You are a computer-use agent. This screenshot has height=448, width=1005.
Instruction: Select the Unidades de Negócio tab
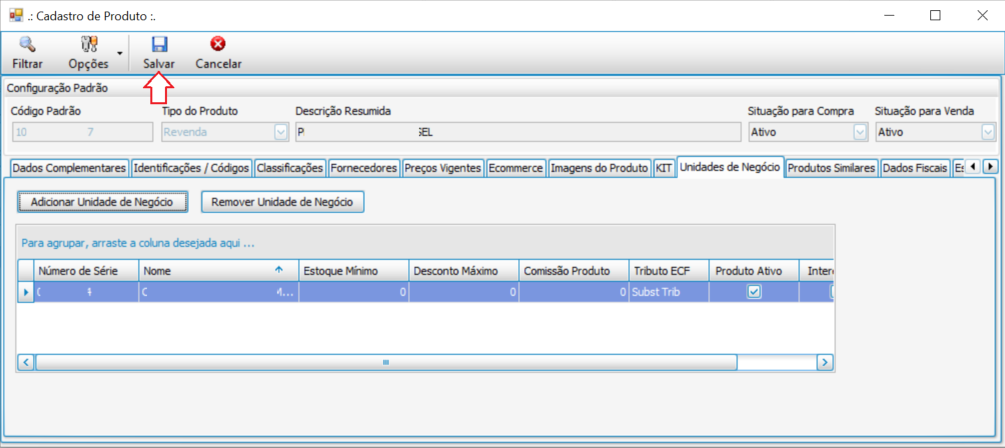pyautogui.click(x=730, y=167)
